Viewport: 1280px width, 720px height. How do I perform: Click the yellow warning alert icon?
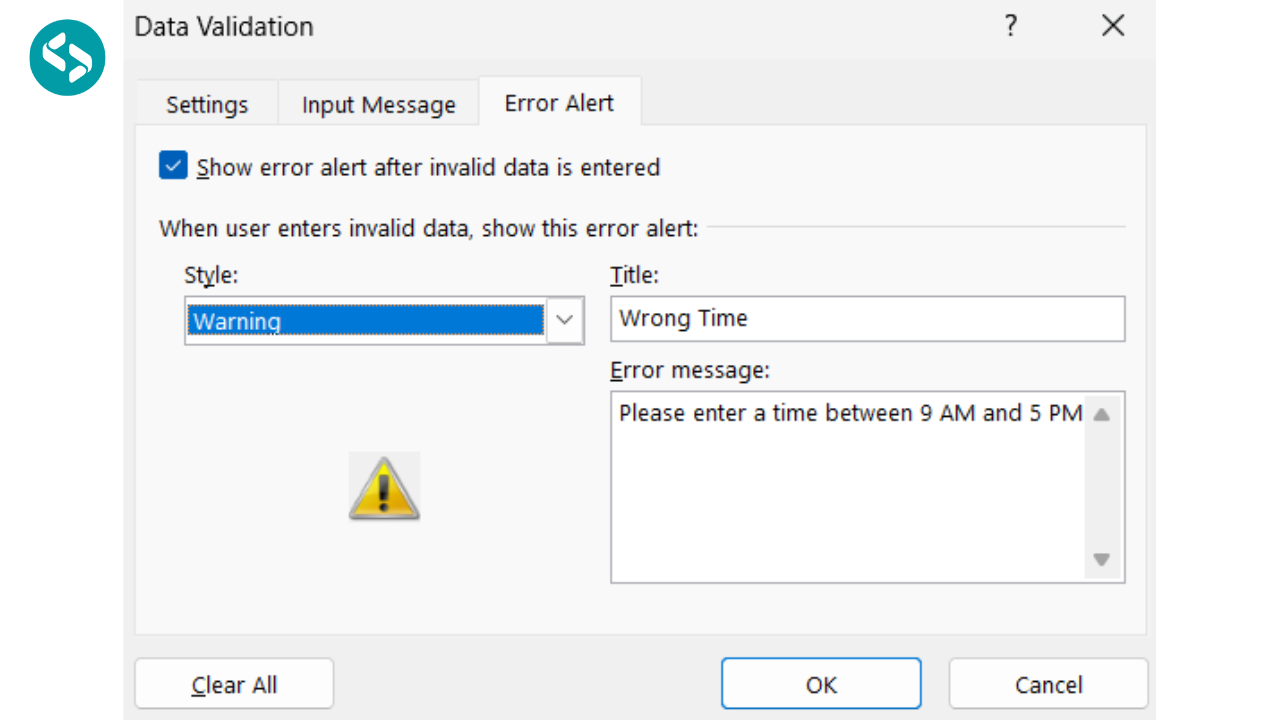pyautogui.click(x=383, y=487)
